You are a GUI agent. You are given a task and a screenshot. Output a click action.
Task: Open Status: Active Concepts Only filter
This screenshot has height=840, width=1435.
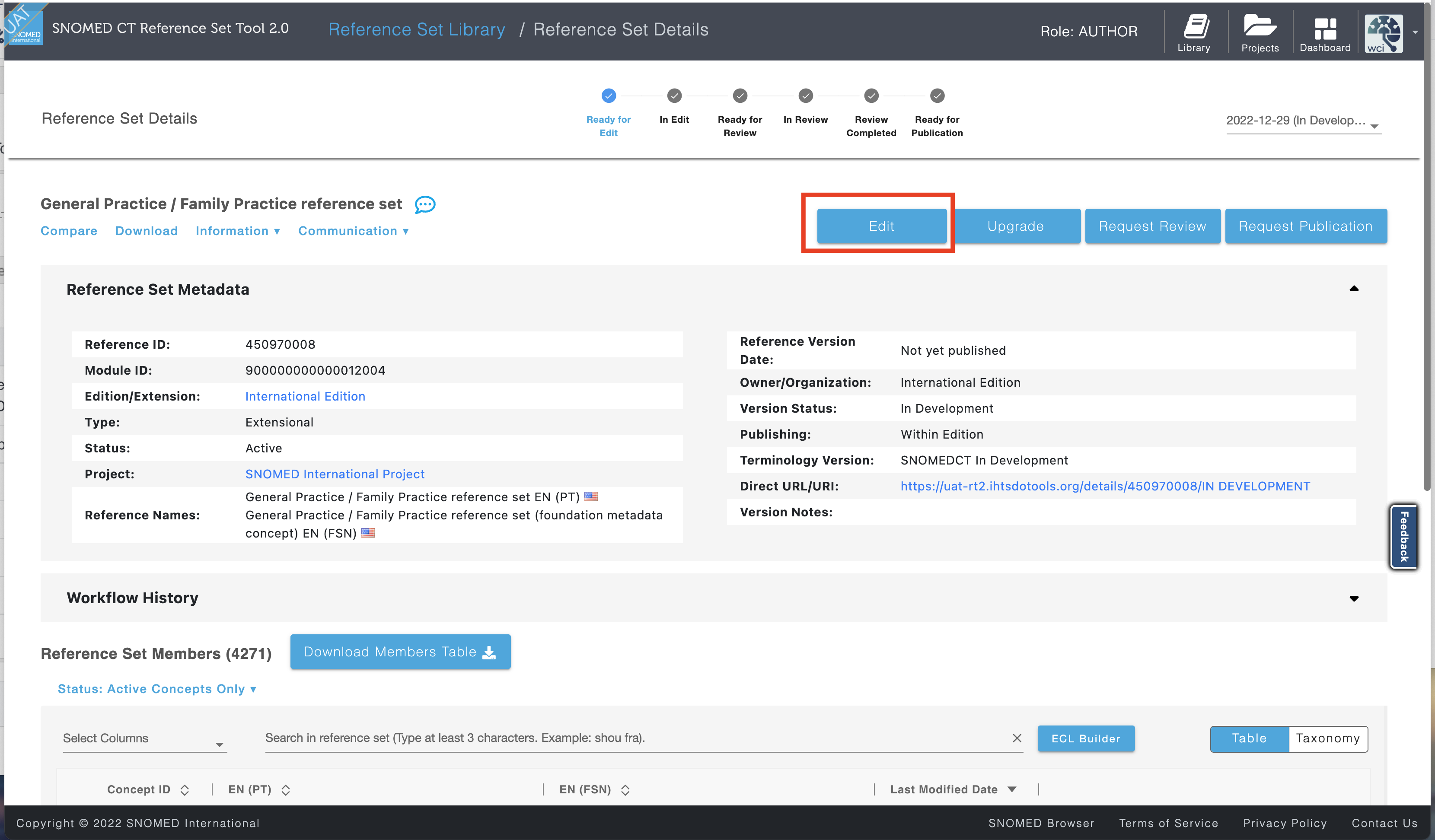tap(157, 689)
